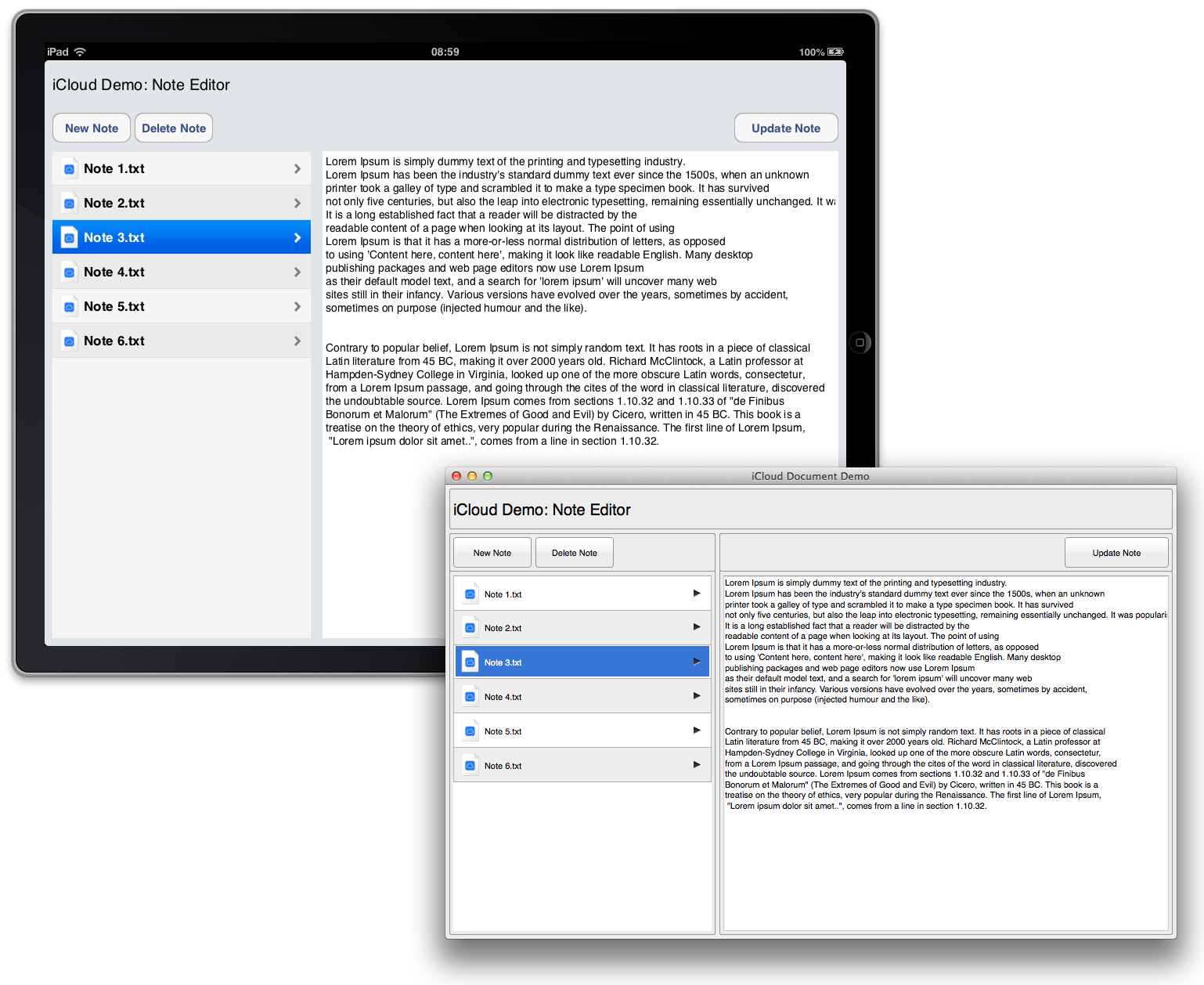Click the arrow beside Note 4.txt in Mac window

coord(697,696)
